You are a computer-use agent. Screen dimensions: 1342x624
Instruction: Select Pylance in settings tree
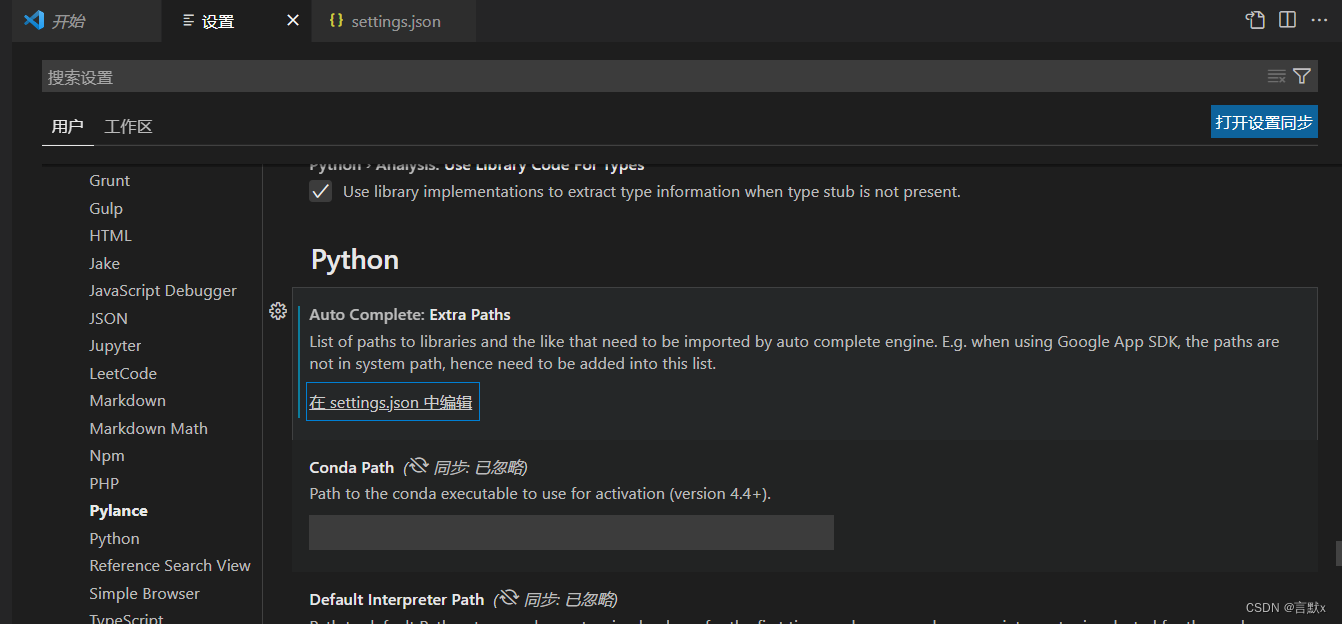tap(118, 511)
